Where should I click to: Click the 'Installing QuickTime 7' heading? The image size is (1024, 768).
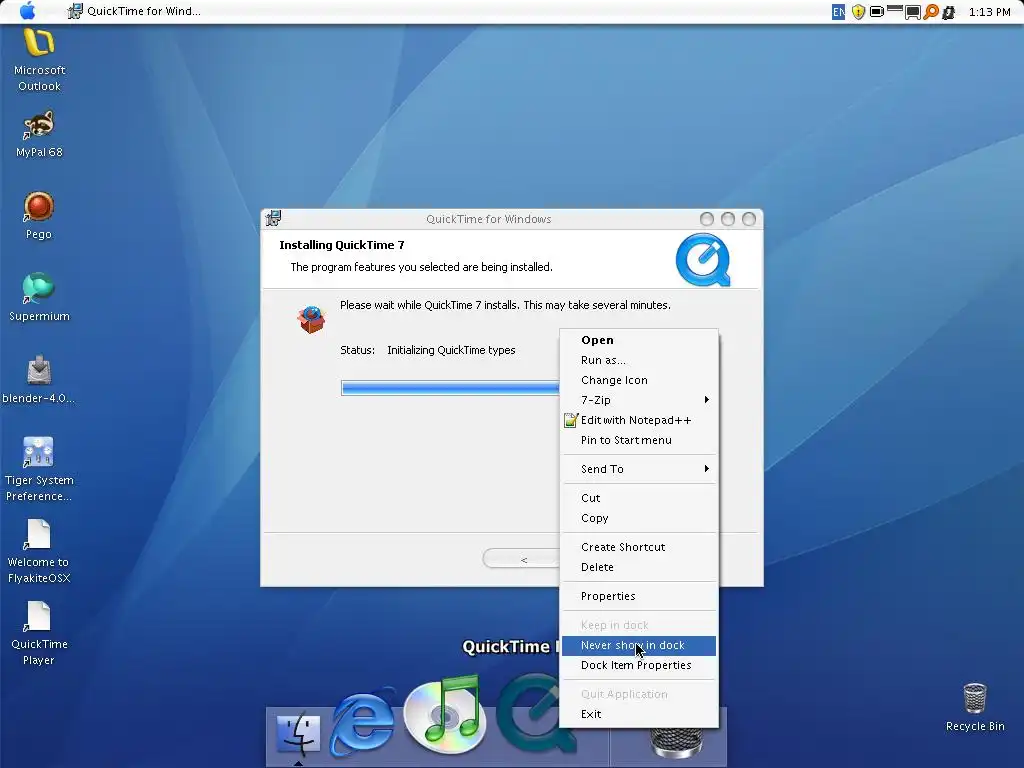point(342,245)
